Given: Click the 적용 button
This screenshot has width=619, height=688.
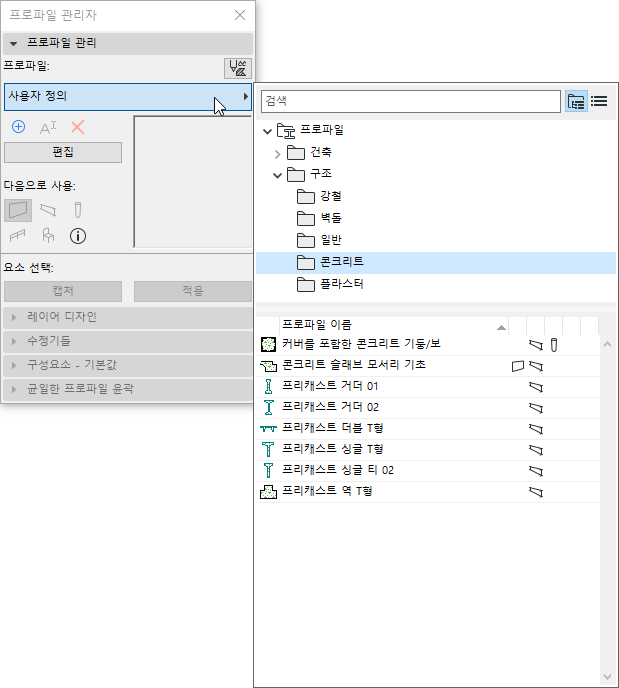Looking at the screenshot, I should [193, 291].
